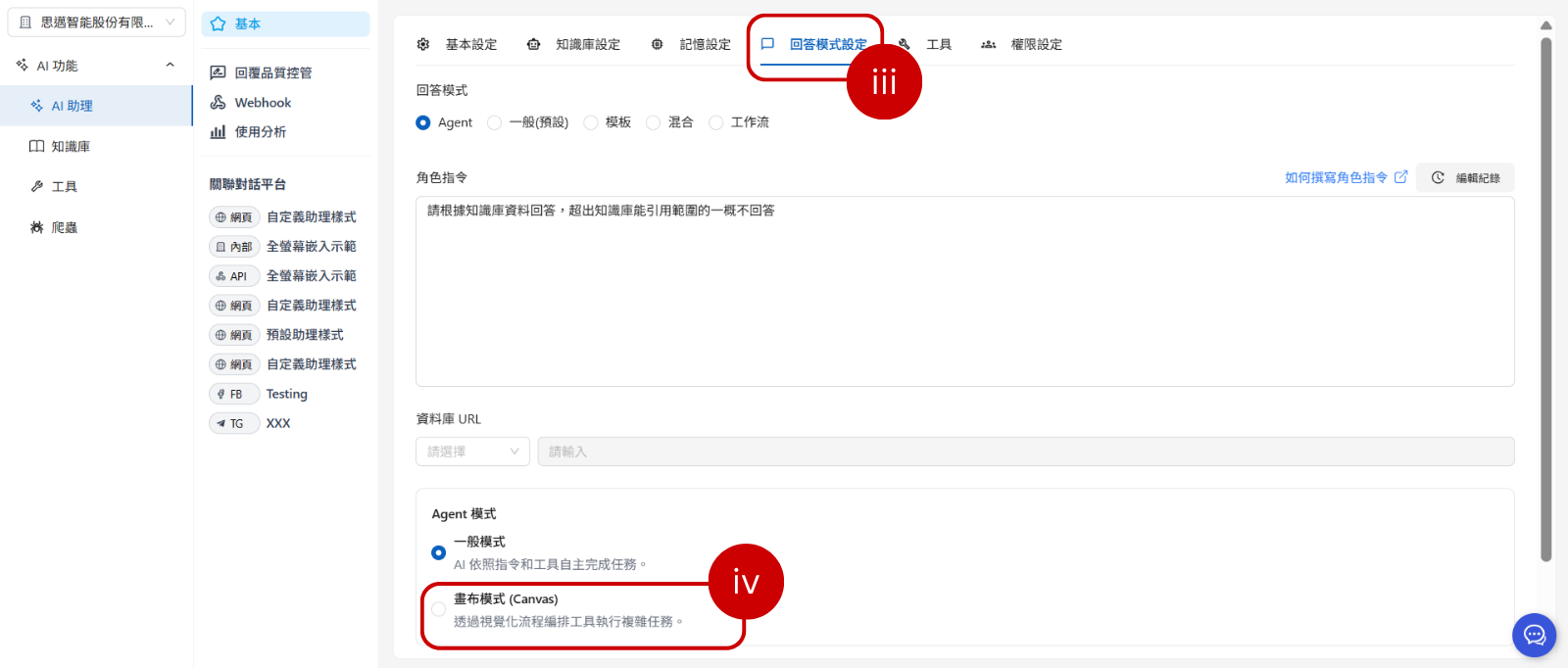Open the 資料庫 URL 請選擇 dropdown
1568x668 pixels.
[472, 452]
